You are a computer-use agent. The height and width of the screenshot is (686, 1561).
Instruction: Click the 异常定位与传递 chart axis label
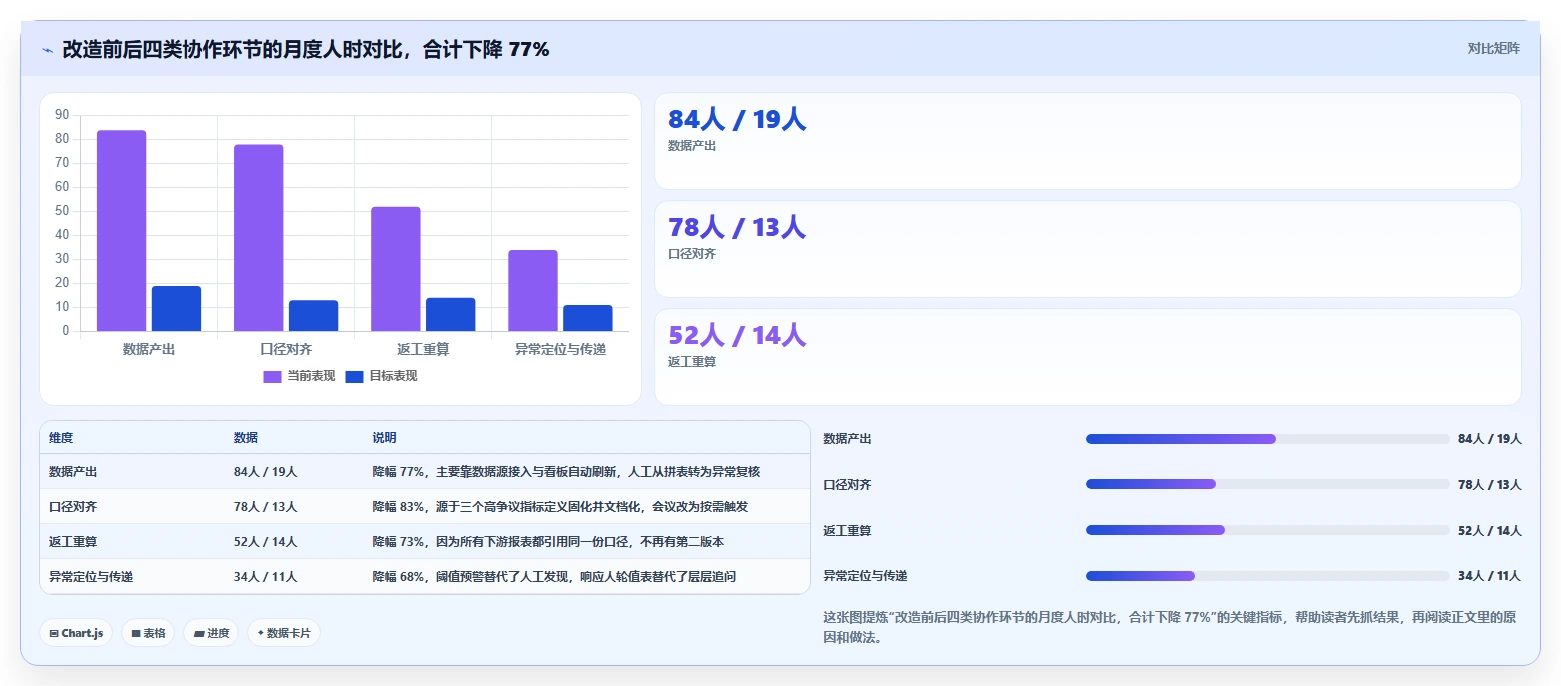coord(560,349)
